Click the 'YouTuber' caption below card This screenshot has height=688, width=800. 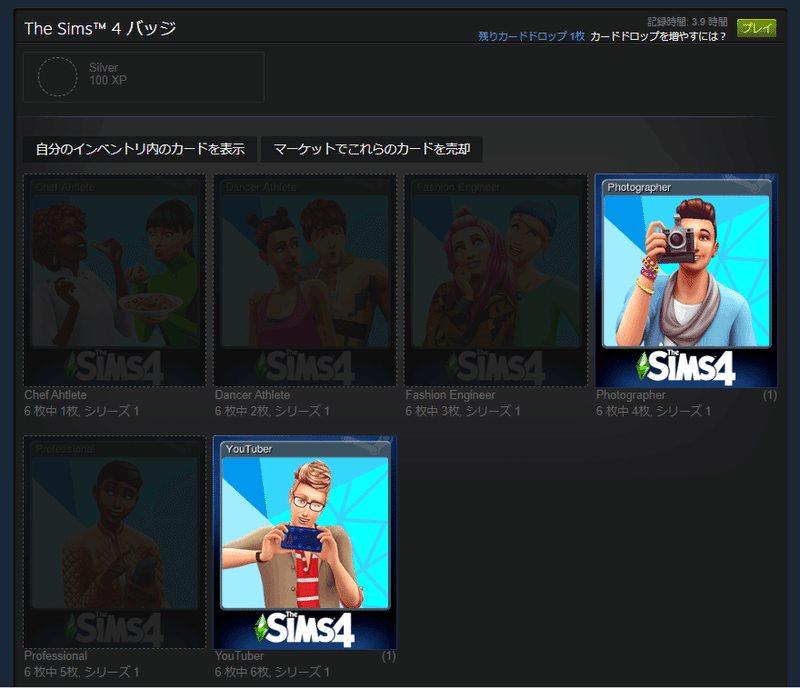click(239, 656)
